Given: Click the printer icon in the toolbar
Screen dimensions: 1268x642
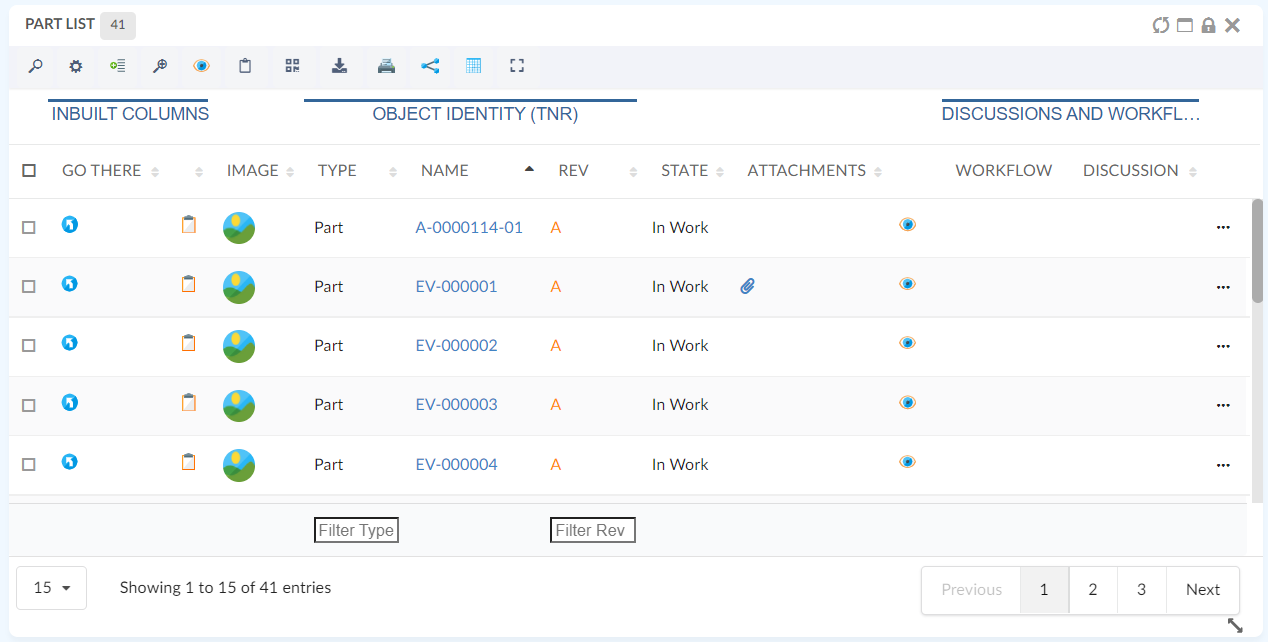Looking at the screenshot, I should pyautogui.click(x=386, y=66).
